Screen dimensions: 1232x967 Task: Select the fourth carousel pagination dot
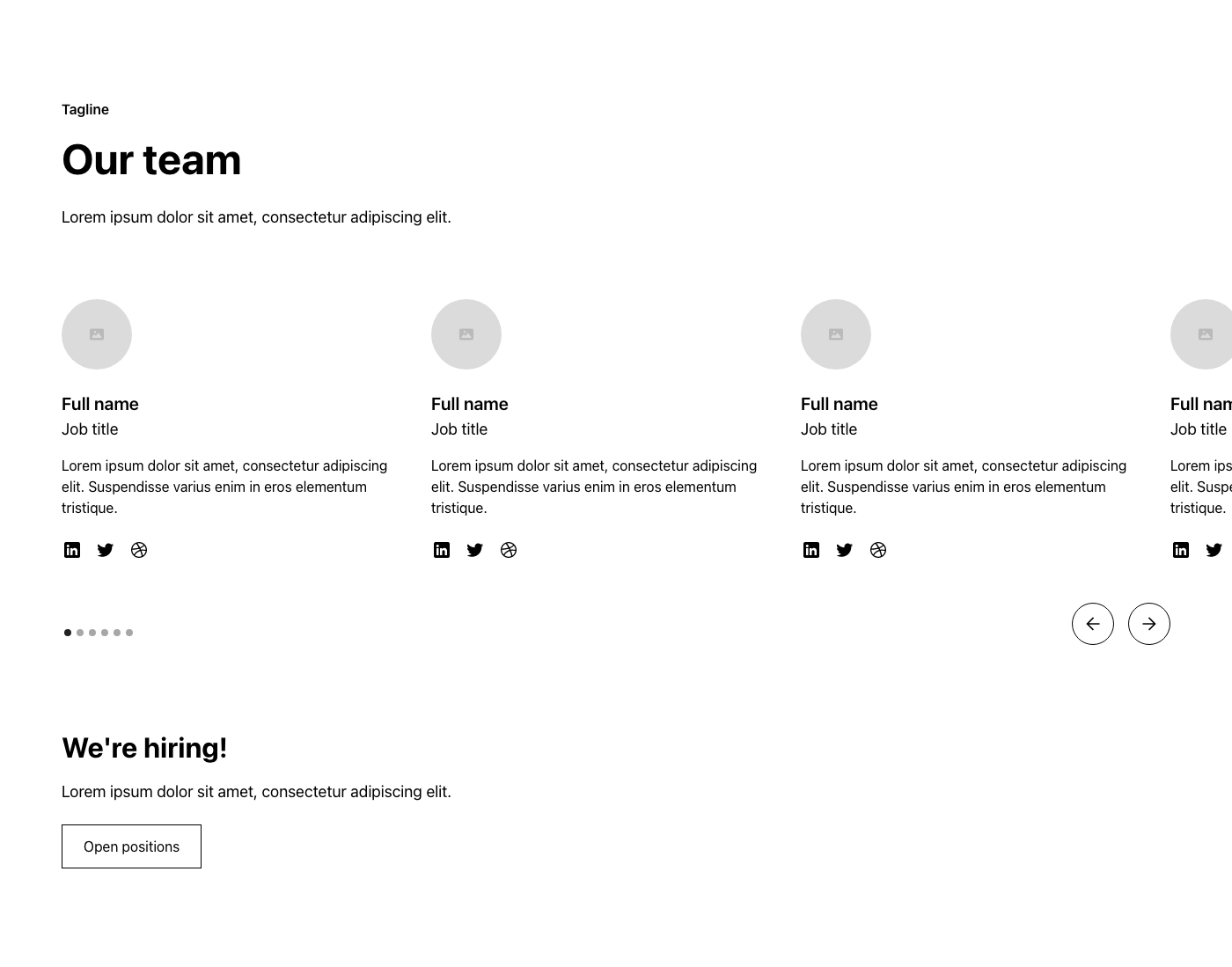tap(105, 633)
